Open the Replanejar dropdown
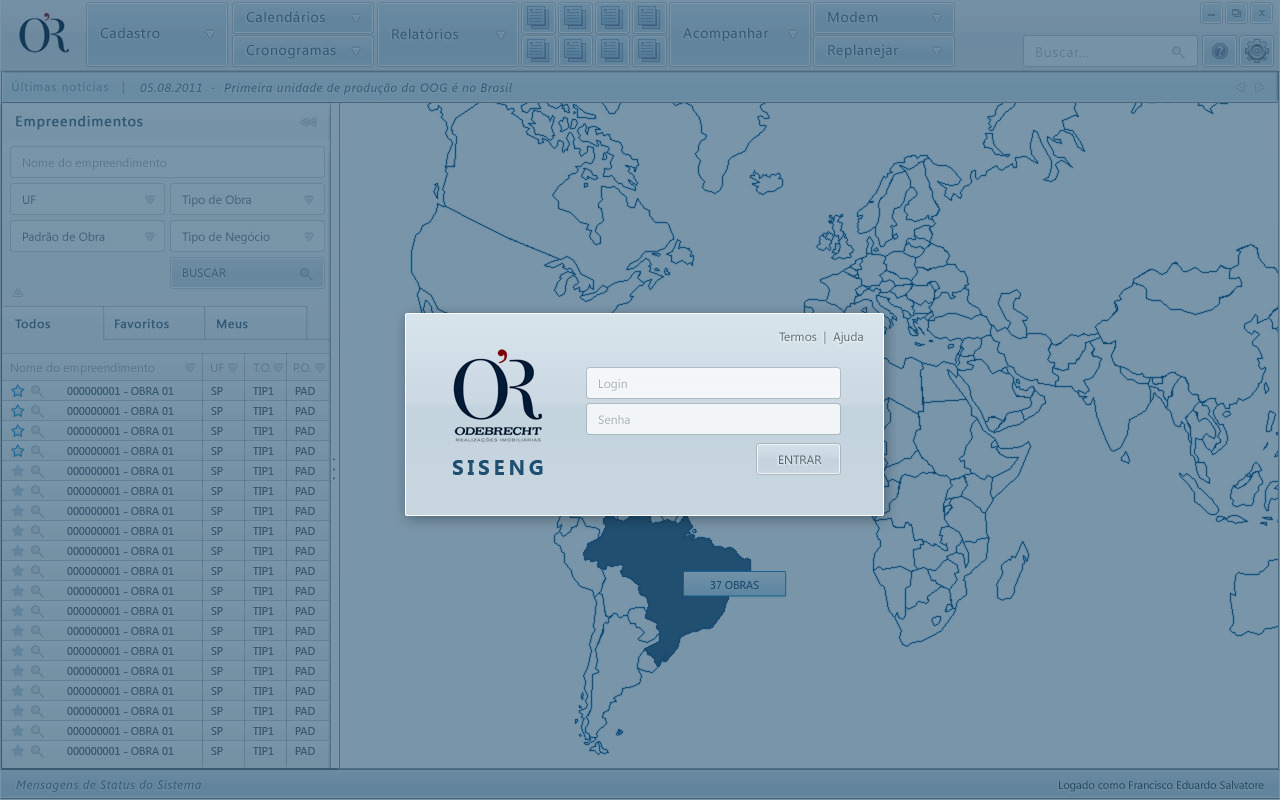This screenshot has width=1280, height=800. 884,50
